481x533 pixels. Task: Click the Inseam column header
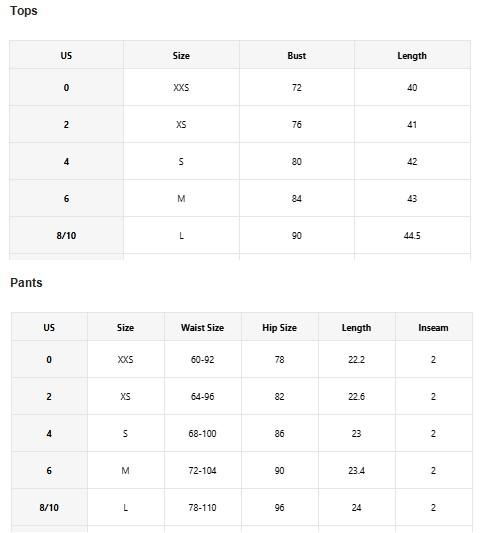coord(433,327)
